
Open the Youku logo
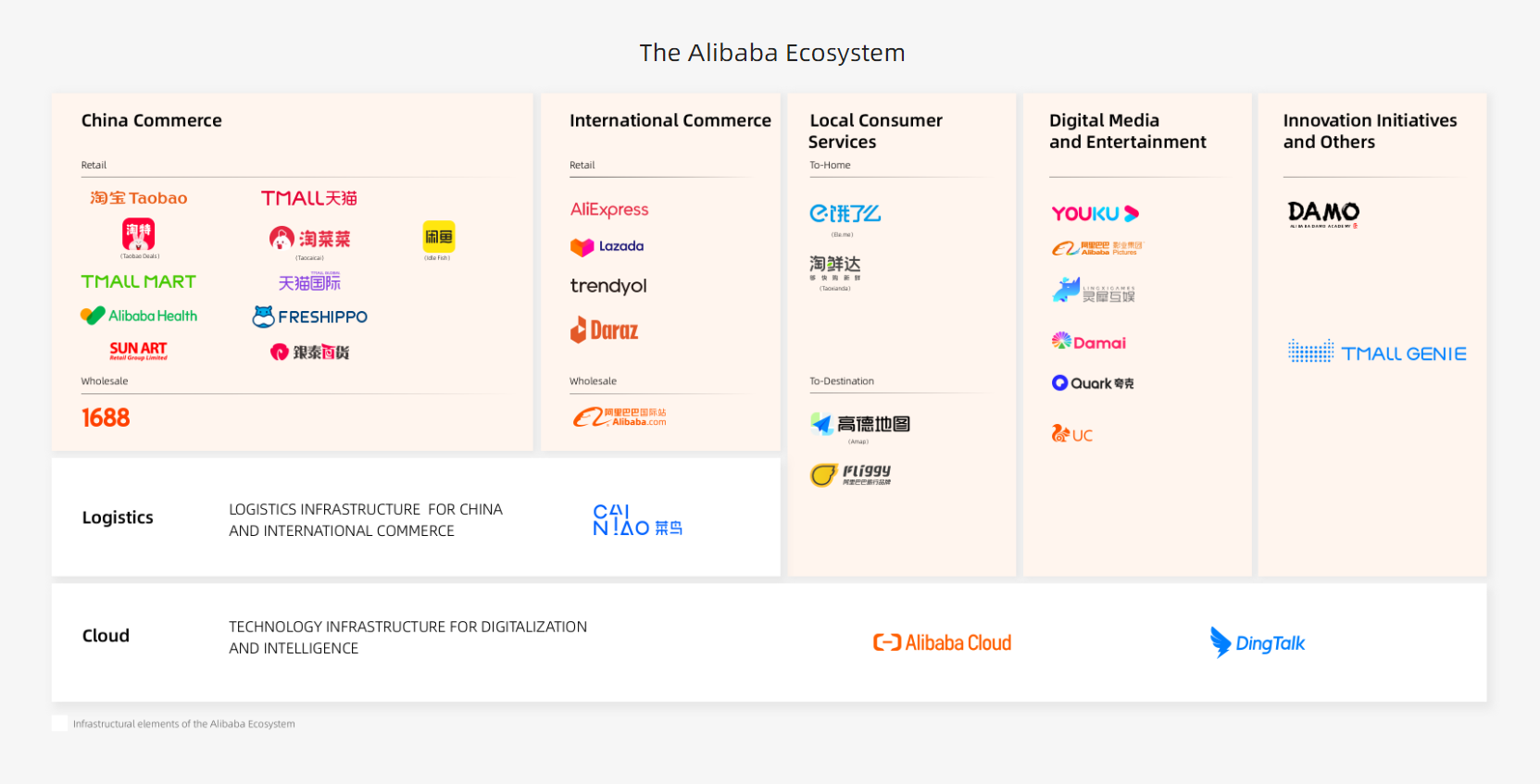(x=1096, y=214)
